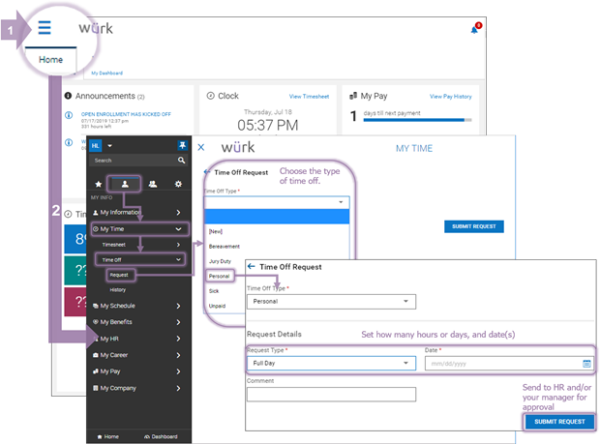This screenshot has height=444, width=600.
Task: Click back arrow in front Time Off Request form
Action: point(251,266)
